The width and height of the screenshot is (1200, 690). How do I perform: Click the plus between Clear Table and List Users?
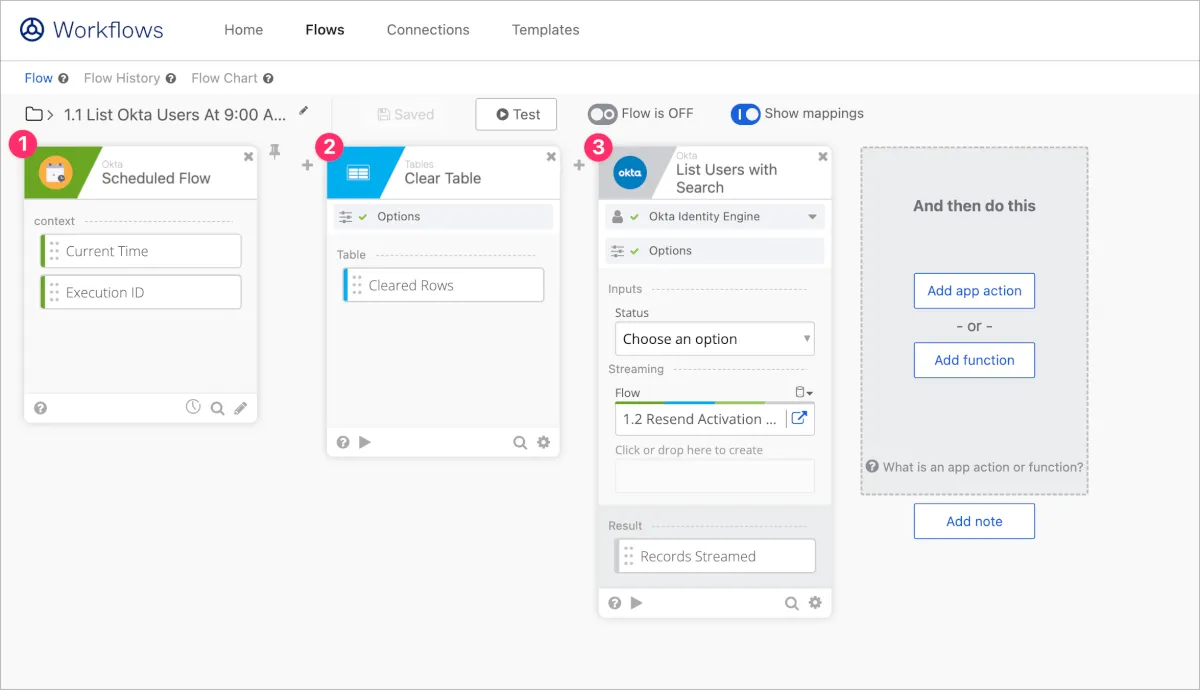point(579,165)
